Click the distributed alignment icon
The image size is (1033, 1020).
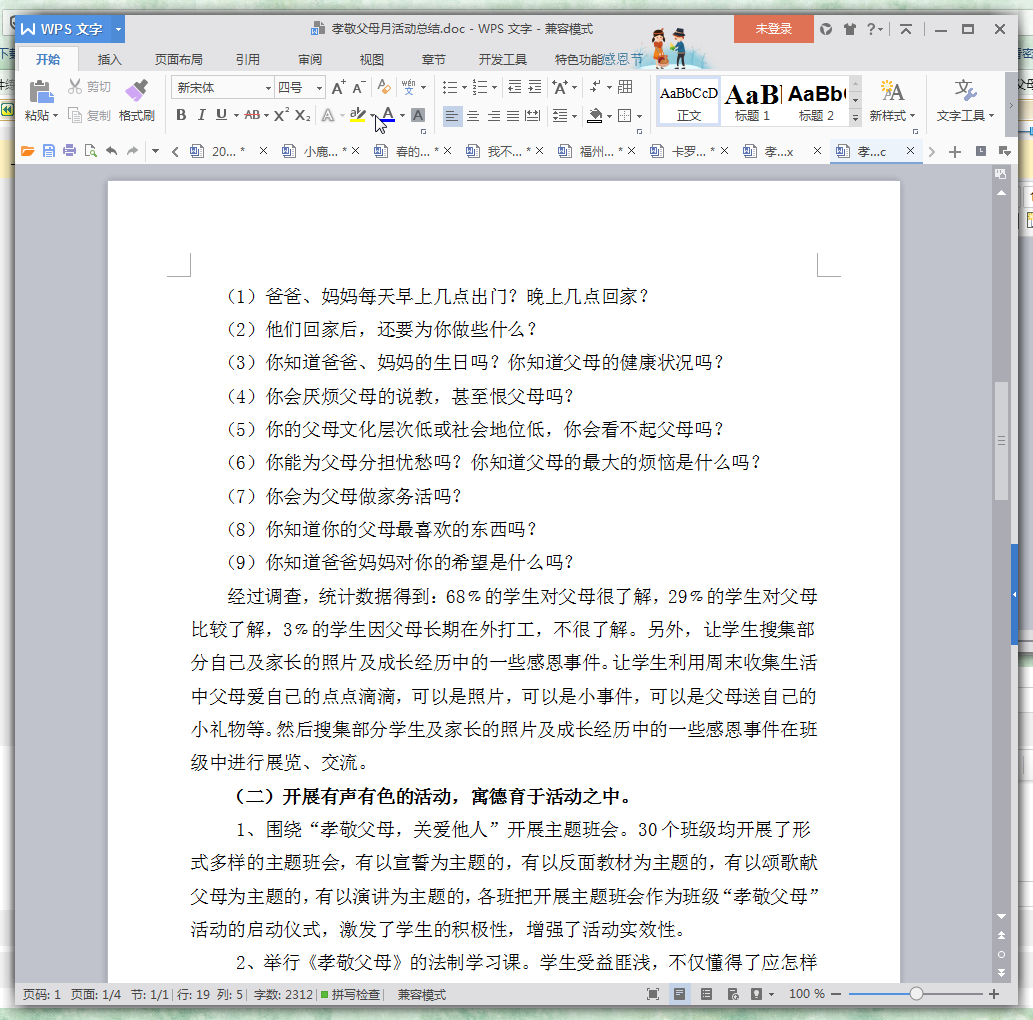[x=532, y=116]
